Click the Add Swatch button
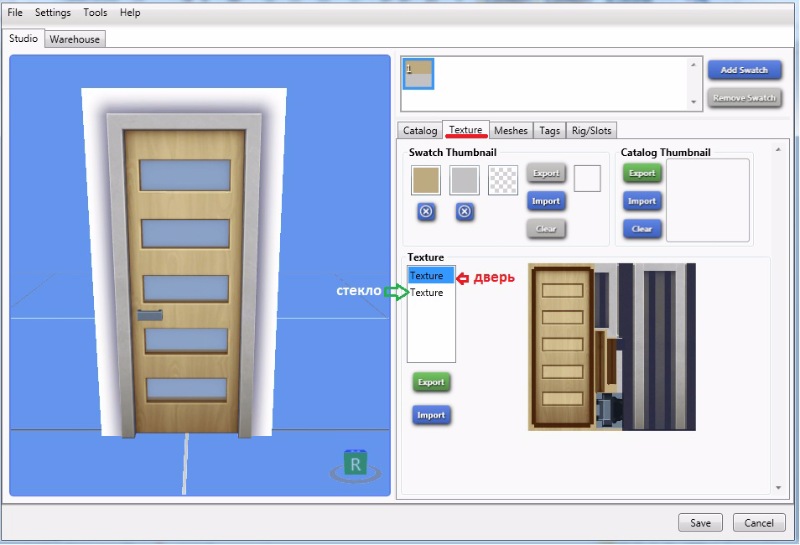This screenshot has width=800, height=545. click(744, 70)
